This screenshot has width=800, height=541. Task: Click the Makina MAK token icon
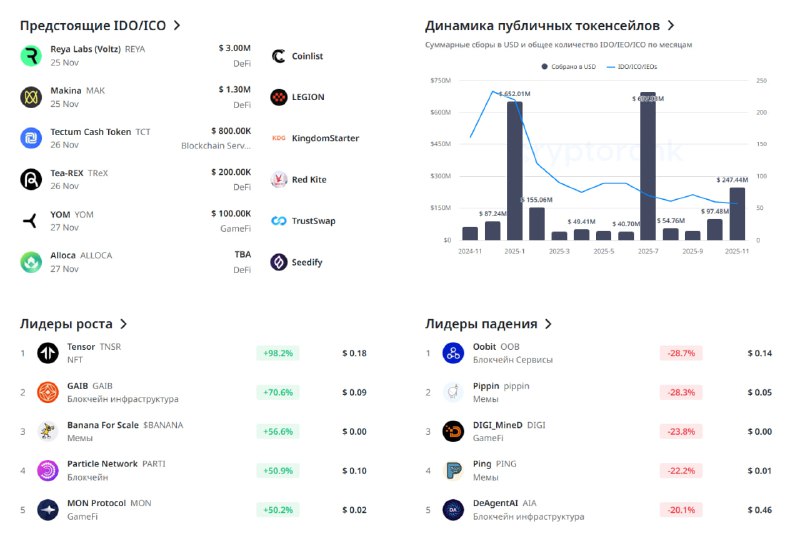[30, 97]
